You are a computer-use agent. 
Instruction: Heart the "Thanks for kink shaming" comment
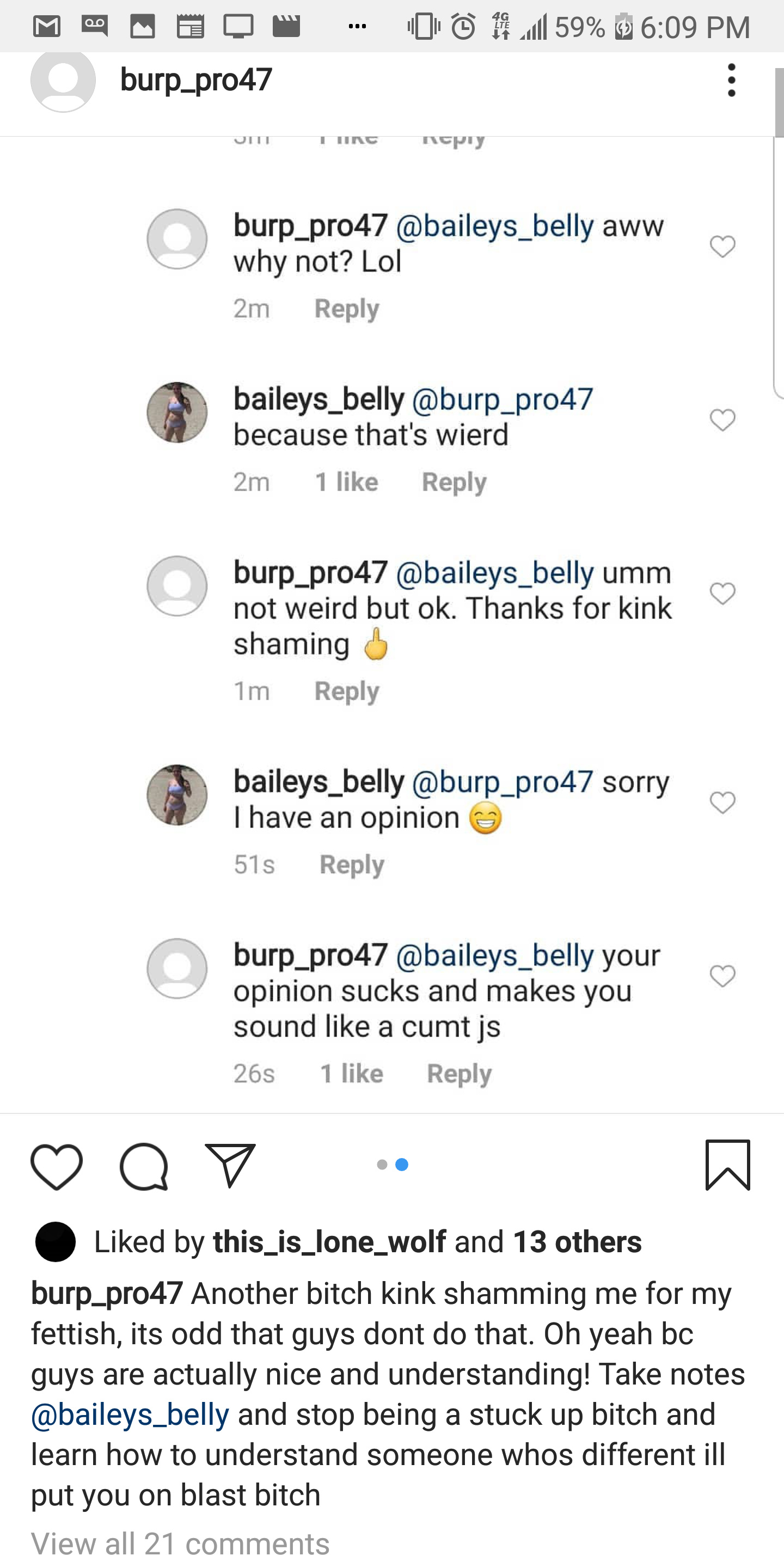722,593
